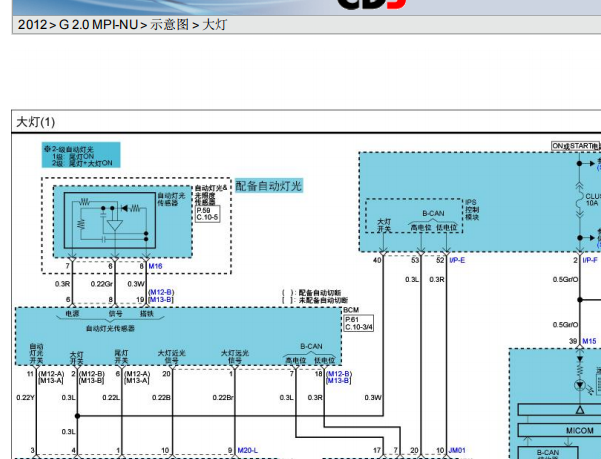Open the M20-L connector link

click(248, 450)
